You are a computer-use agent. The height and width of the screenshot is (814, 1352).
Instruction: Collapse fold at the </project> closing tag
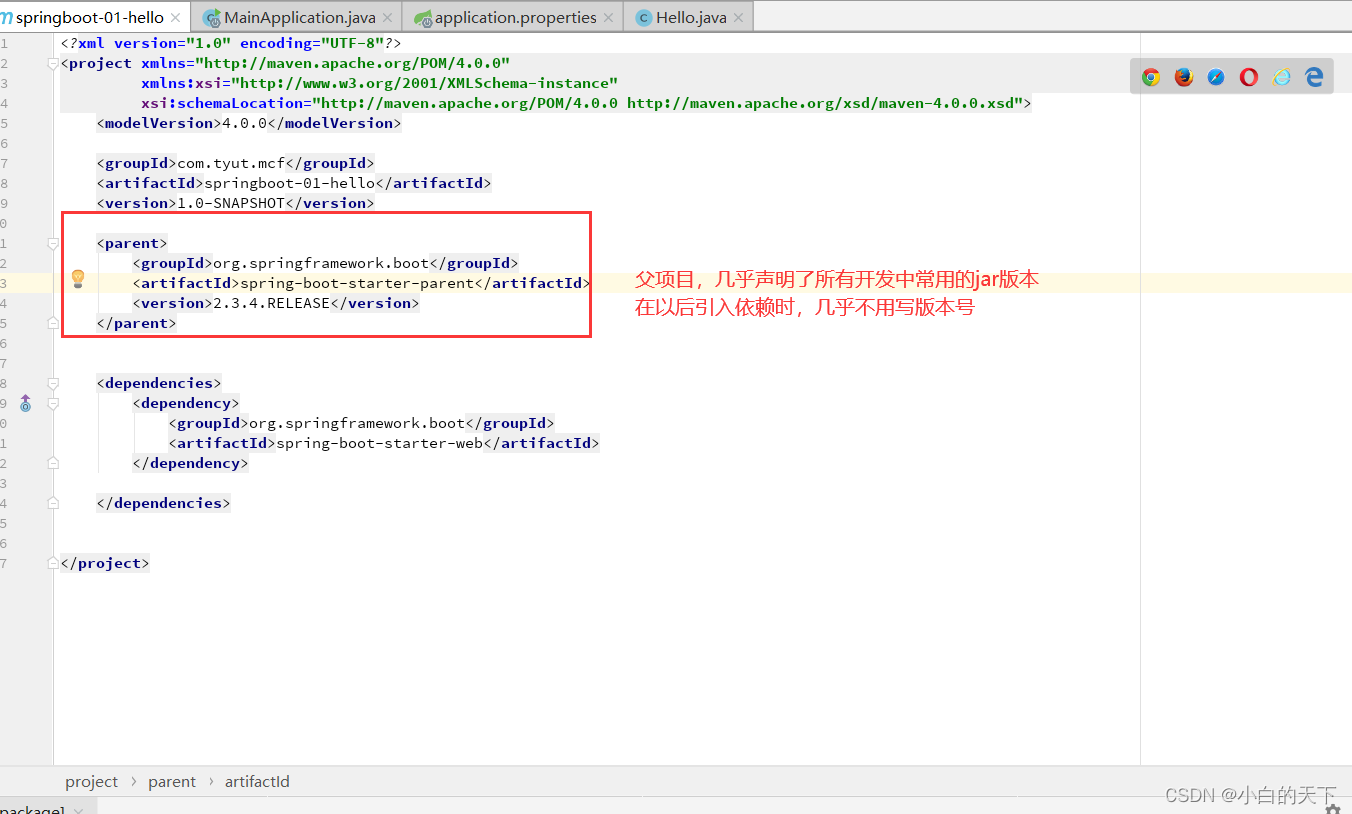pos(52,563)
